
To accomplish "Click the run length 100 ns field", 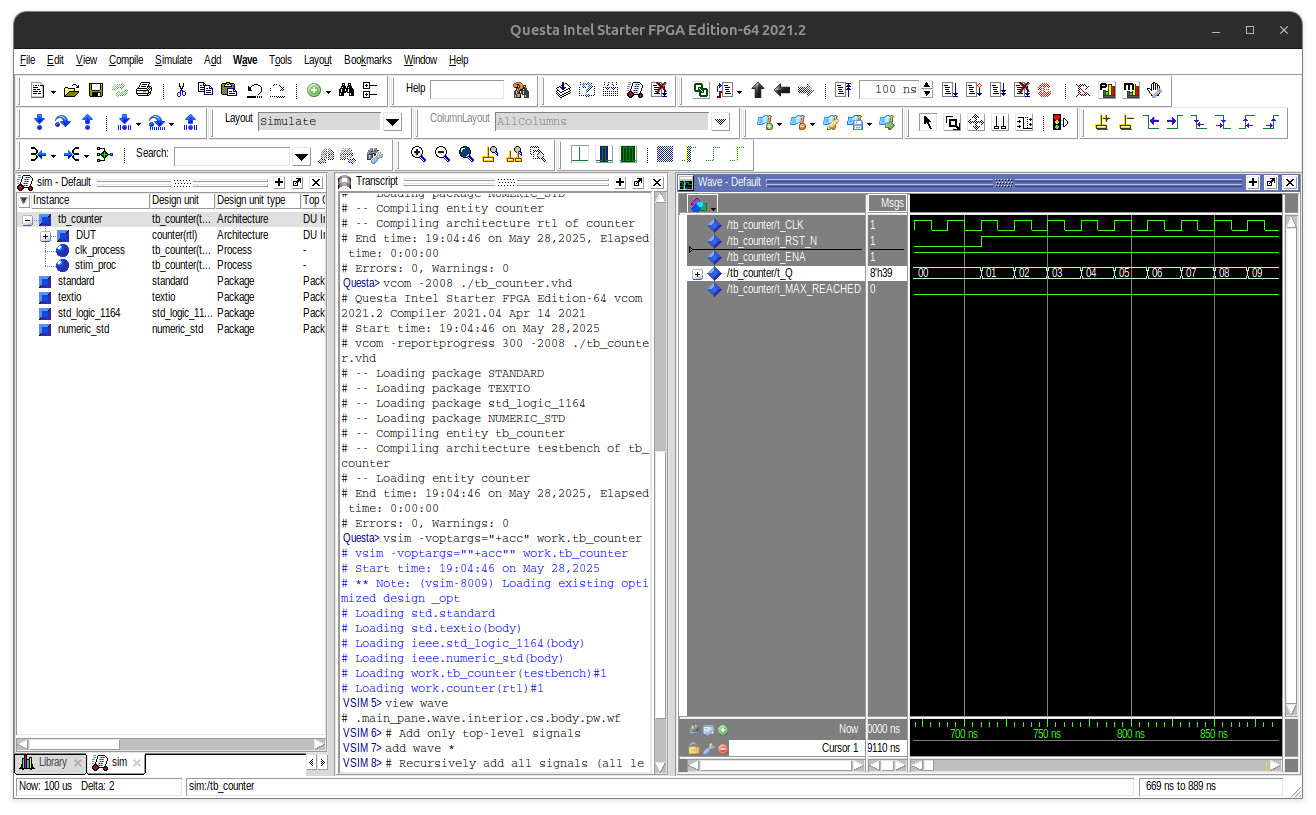I will pos(888,90).
